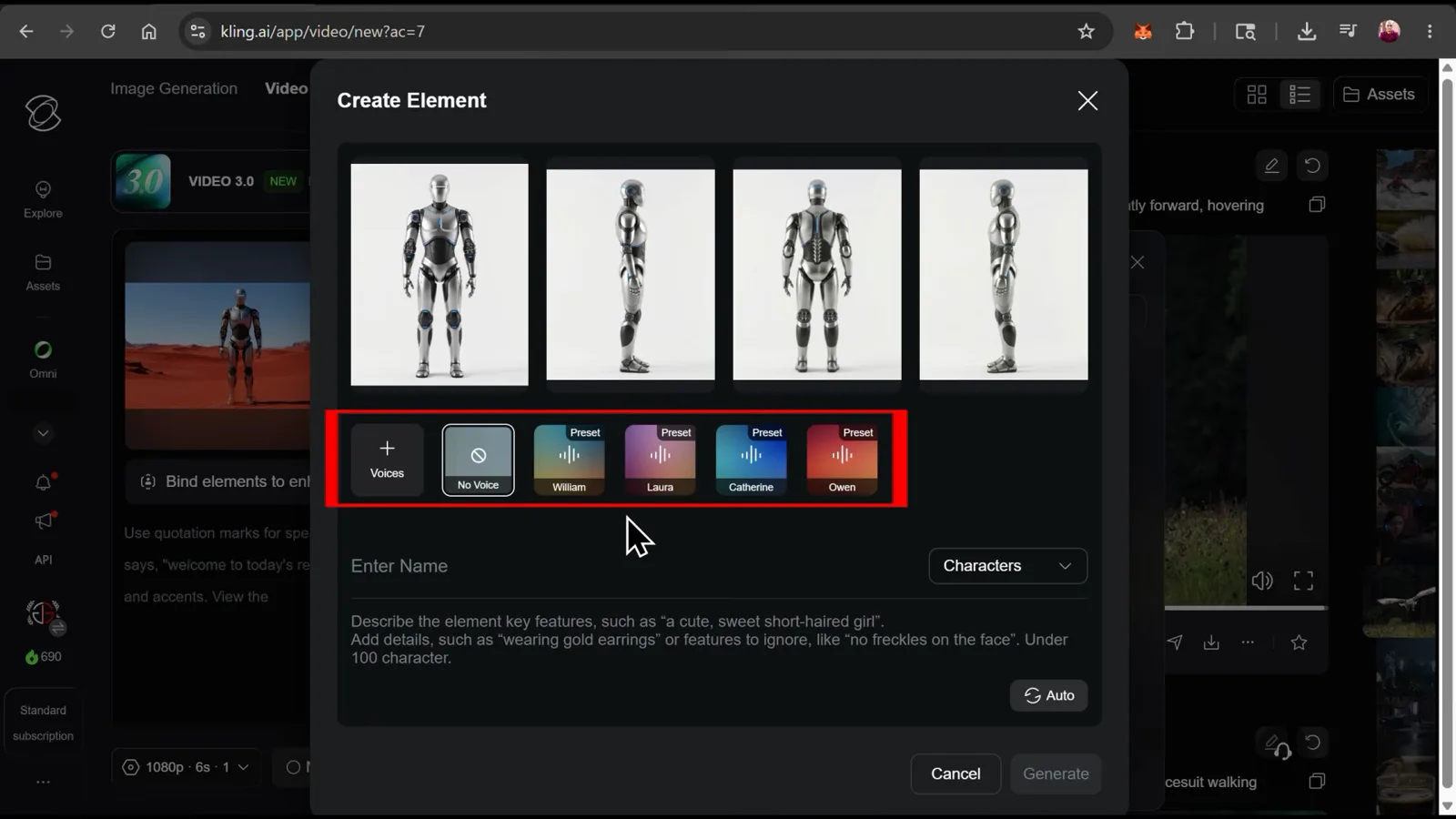Open the API sidebar link
Viewport: 1456px width, 819px height.
click(43, 560)
